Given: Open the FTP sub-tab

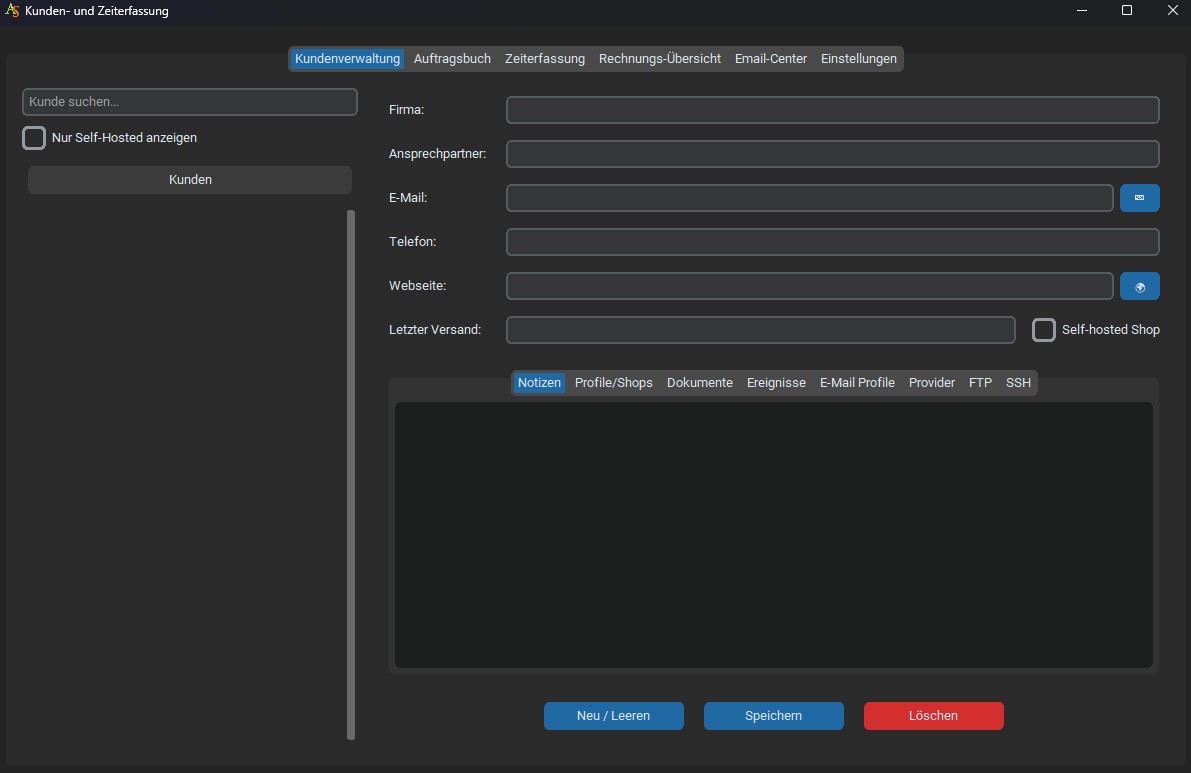Looking at the screenshot, I should coord(980,383).
